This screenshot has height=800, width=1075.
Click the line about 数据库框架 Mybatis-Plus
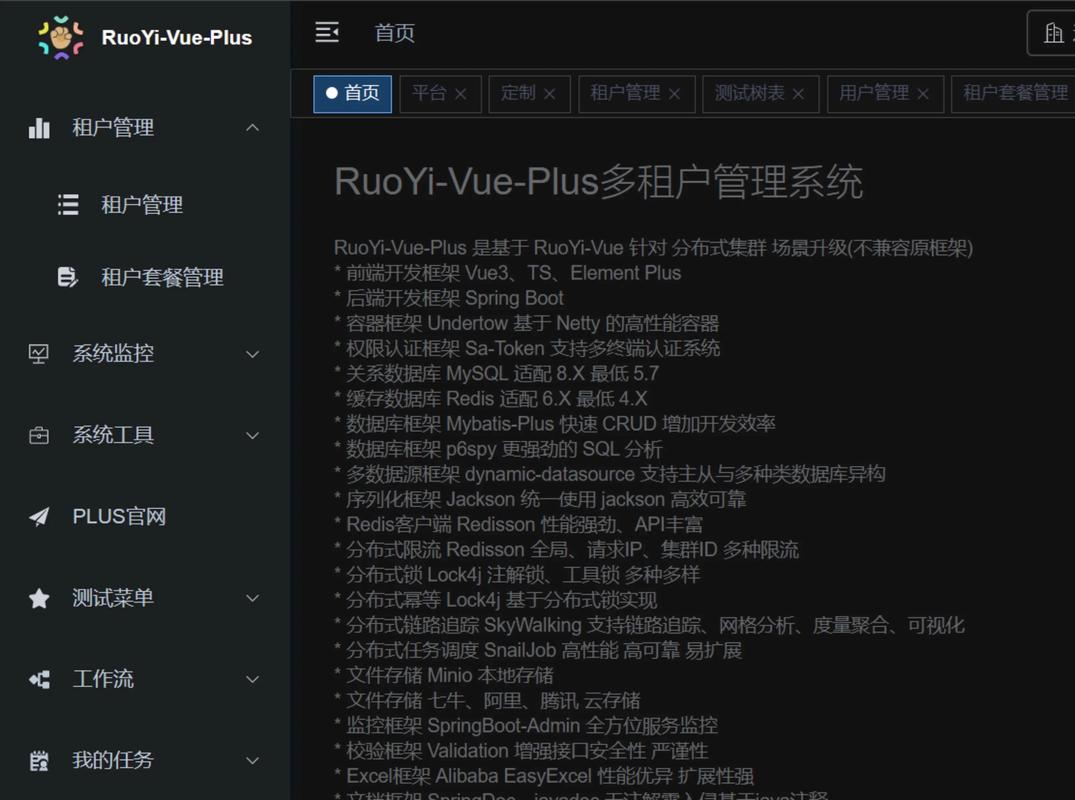tap(555, 424)
